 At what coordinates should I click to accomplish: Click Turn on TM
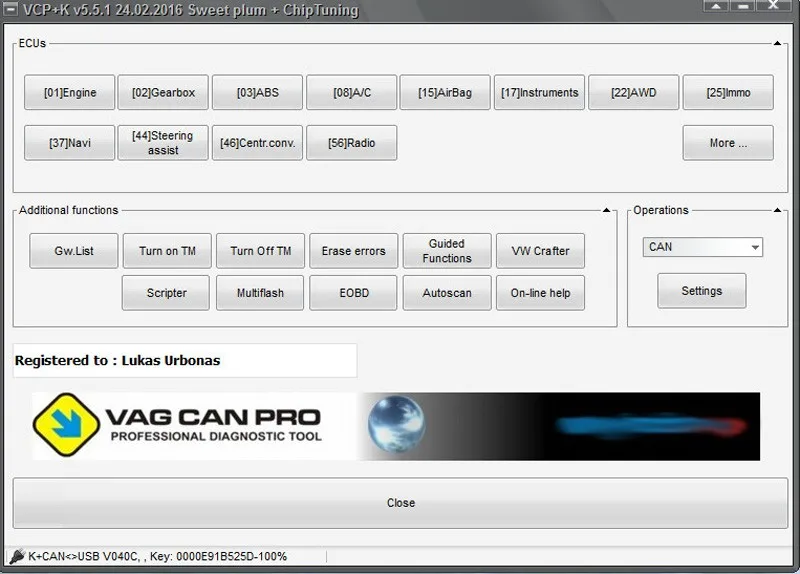click(167, 251)
